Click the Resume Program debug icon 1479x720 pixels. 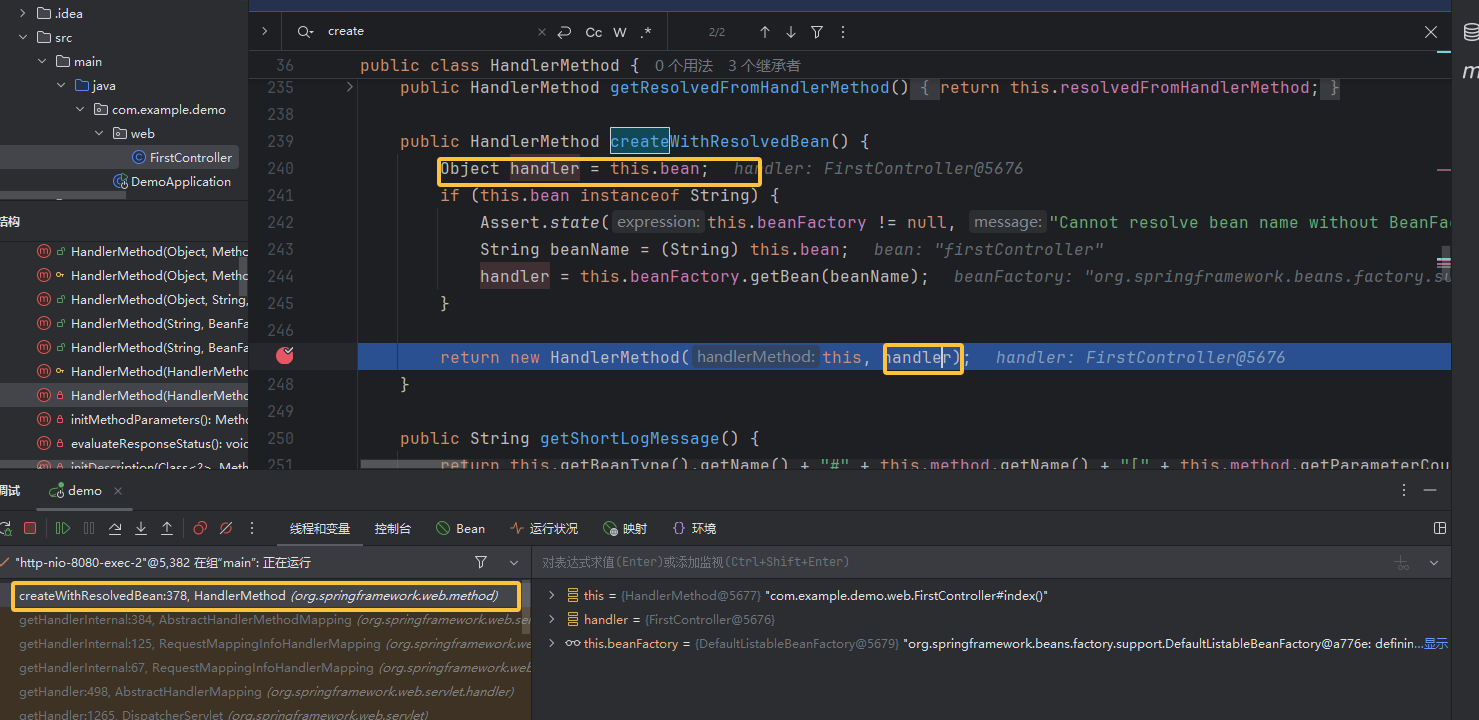tap(63, 528)
